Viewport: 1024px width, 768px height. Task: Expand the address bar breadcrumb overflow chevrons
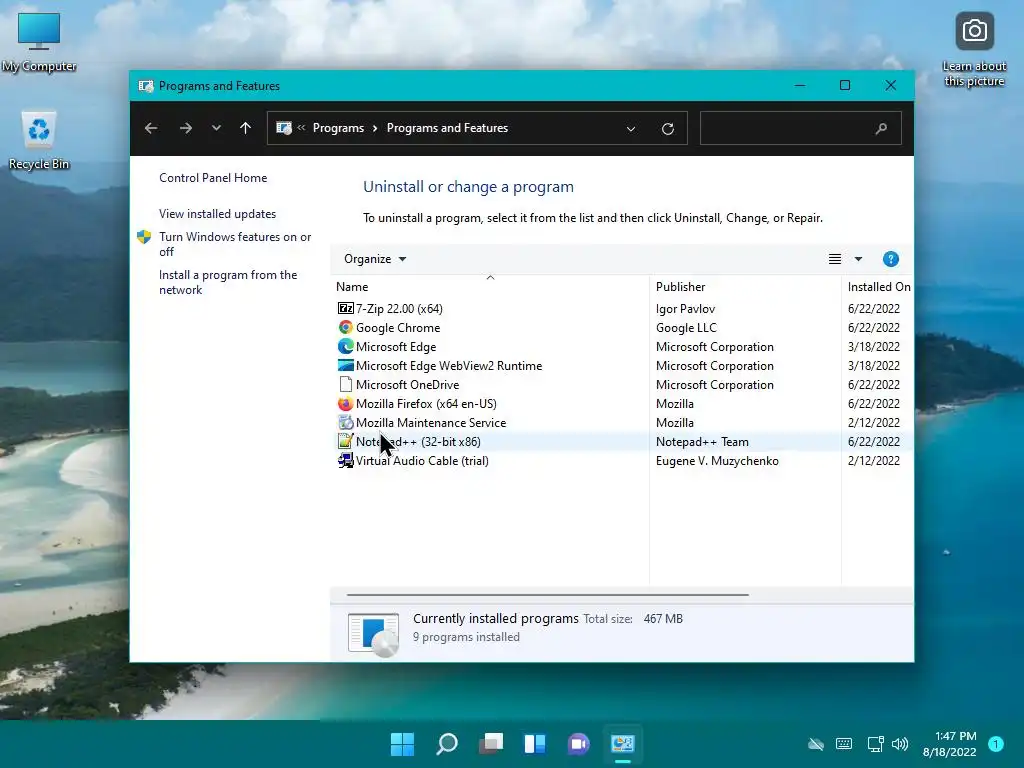[x=301, y=128]
